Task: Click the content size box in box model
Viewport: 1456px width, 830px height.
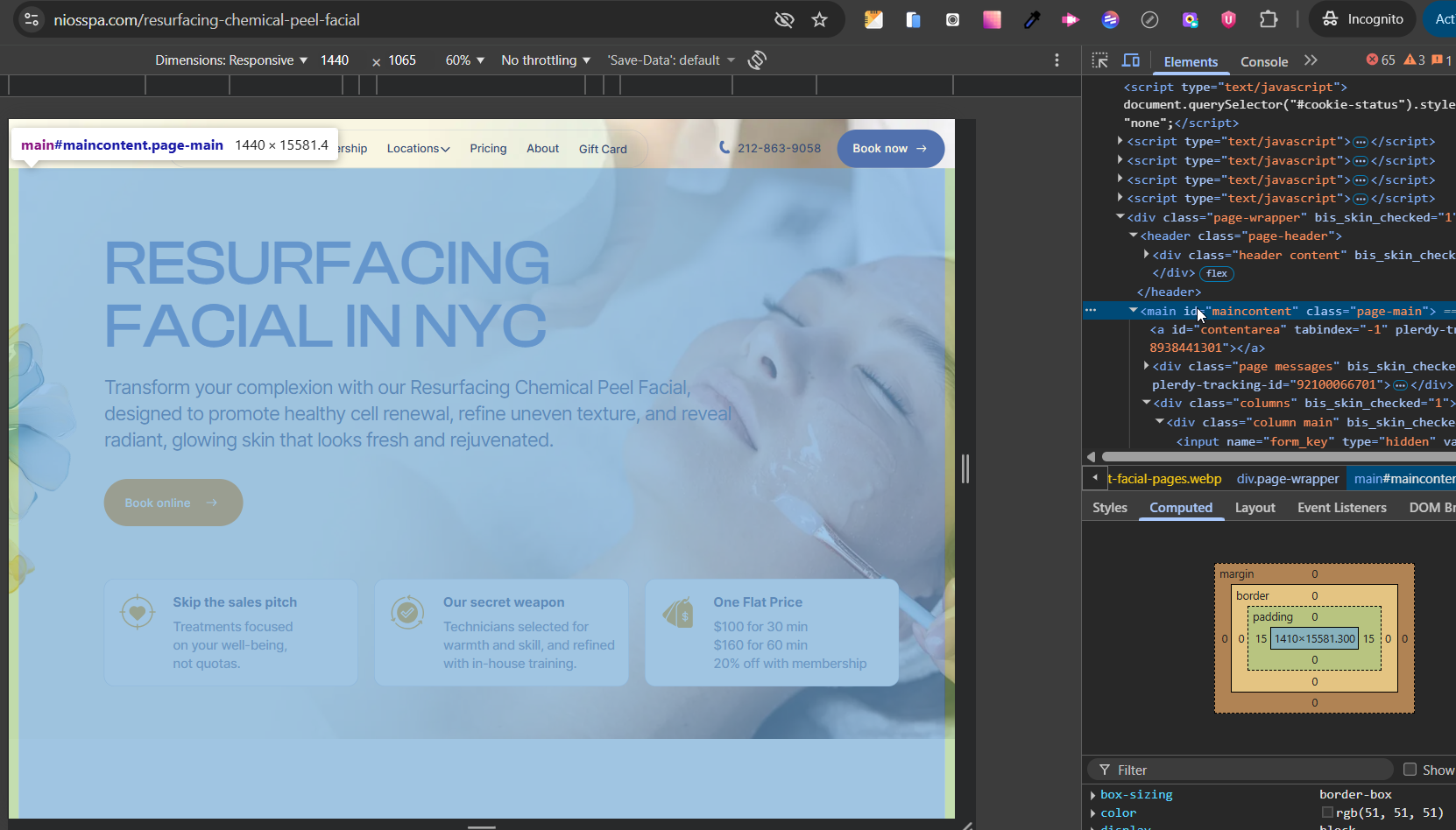Action: pos(1314,638)
